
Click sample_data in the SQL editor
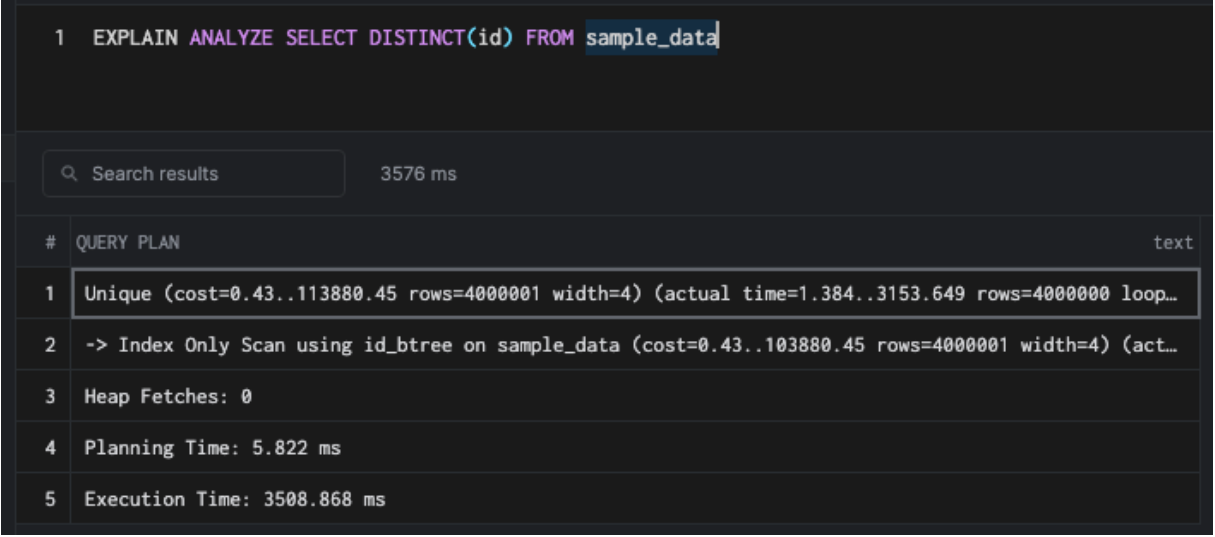(652, 39)
